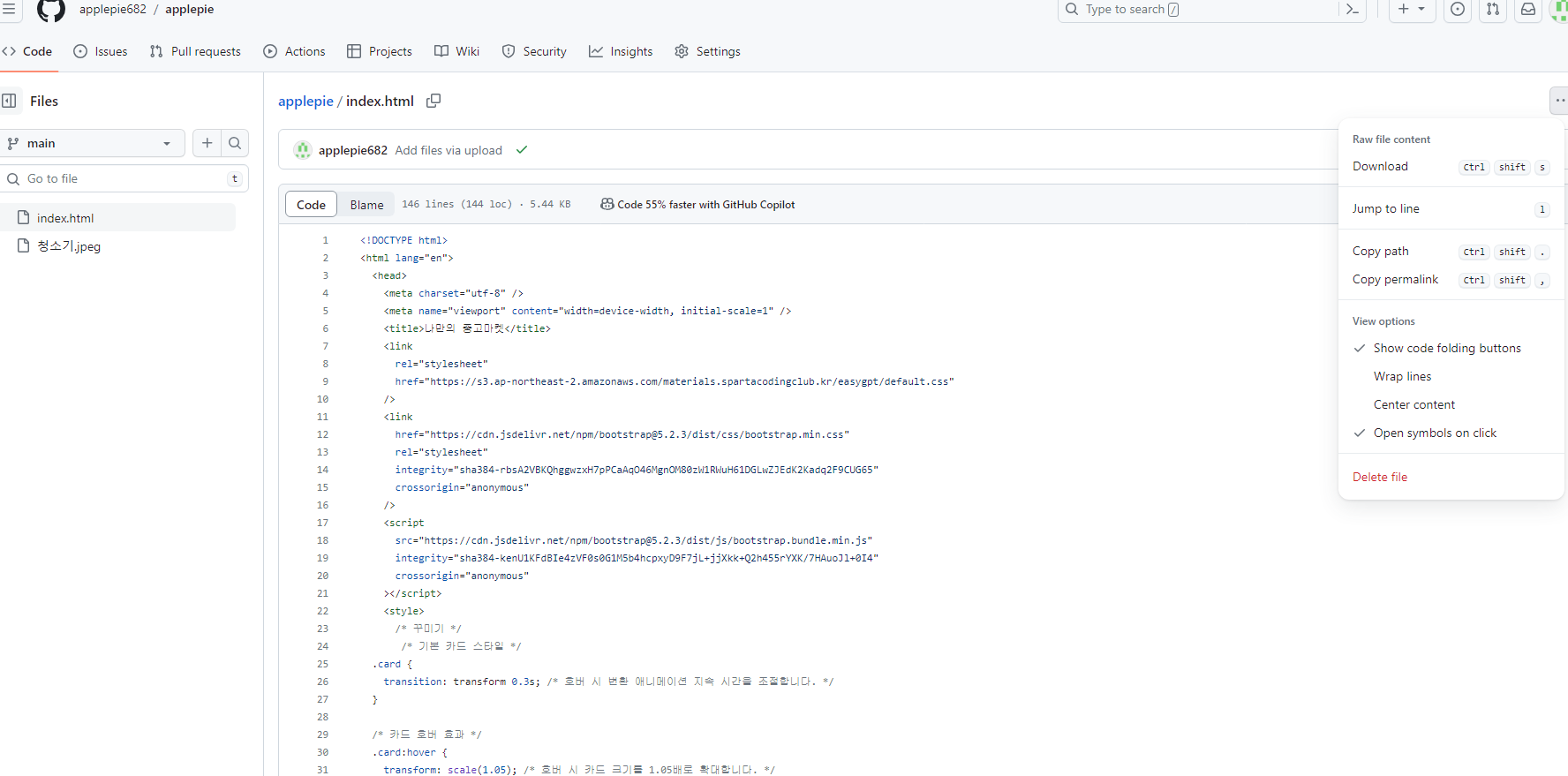The width and height of the screenshot is (1568, 776).
Task: Toggle Open symbols on click option
Action: click(x=1451, y=433)
